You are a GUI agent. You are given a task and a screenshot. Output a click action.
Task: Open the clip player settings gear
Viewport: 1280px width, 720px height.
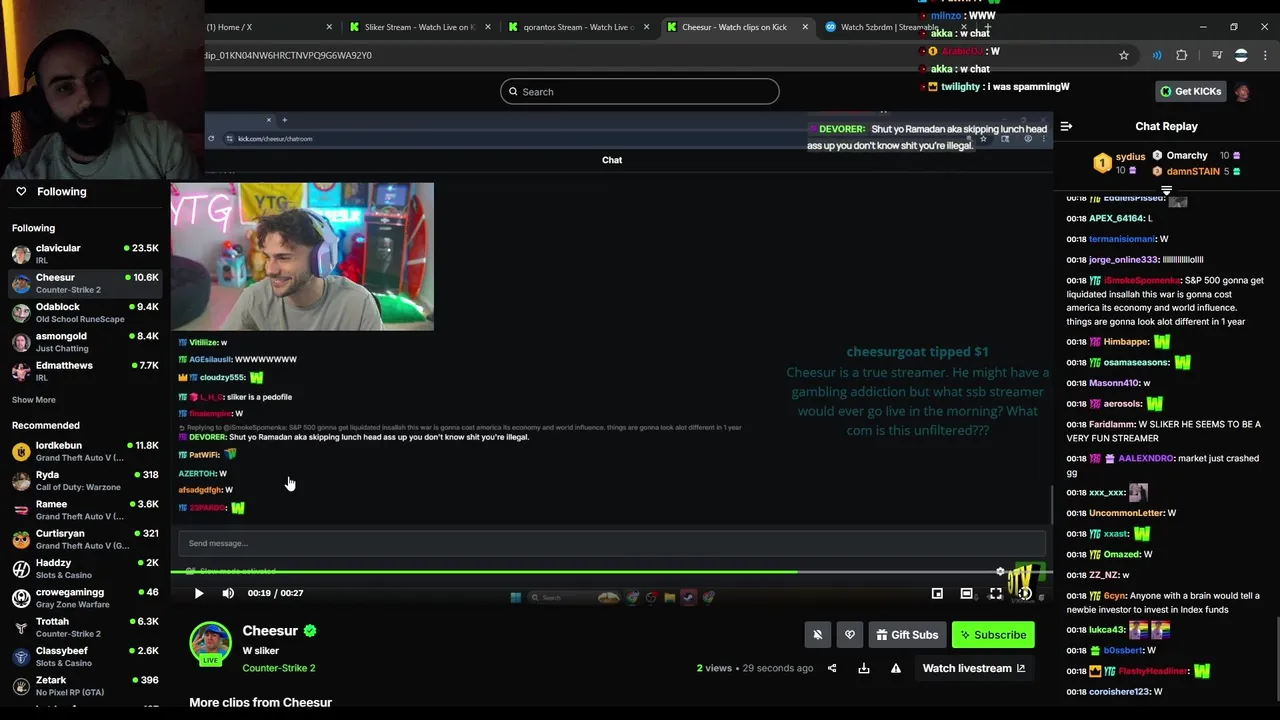(x=1000, y=572)
